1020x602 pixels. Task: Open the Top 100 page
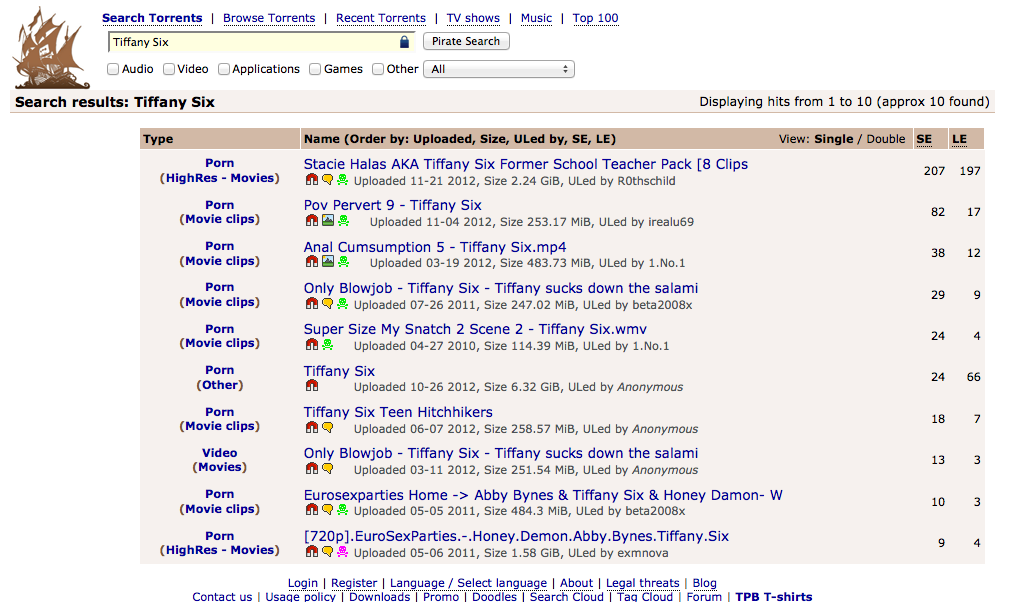click(596, 18)
